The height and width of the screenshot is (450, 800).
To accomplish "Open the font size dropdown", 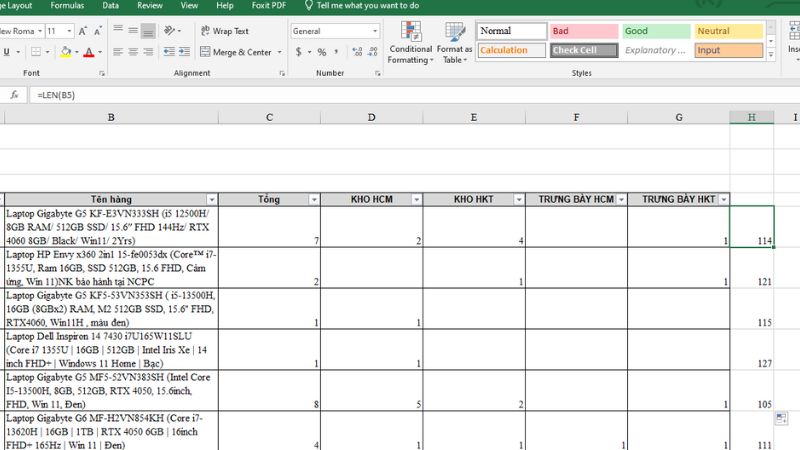I will (69, 31).
